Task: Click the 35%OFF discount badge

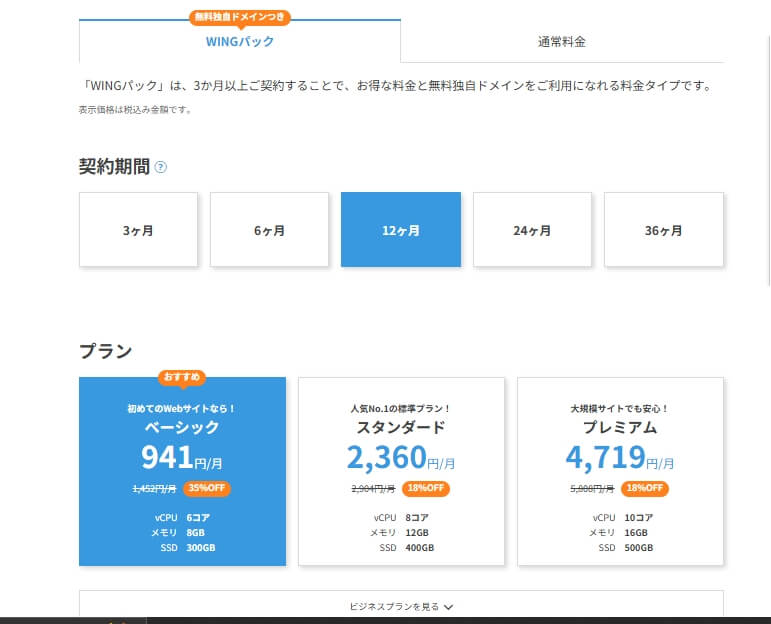Action: (x=208, y=489)
